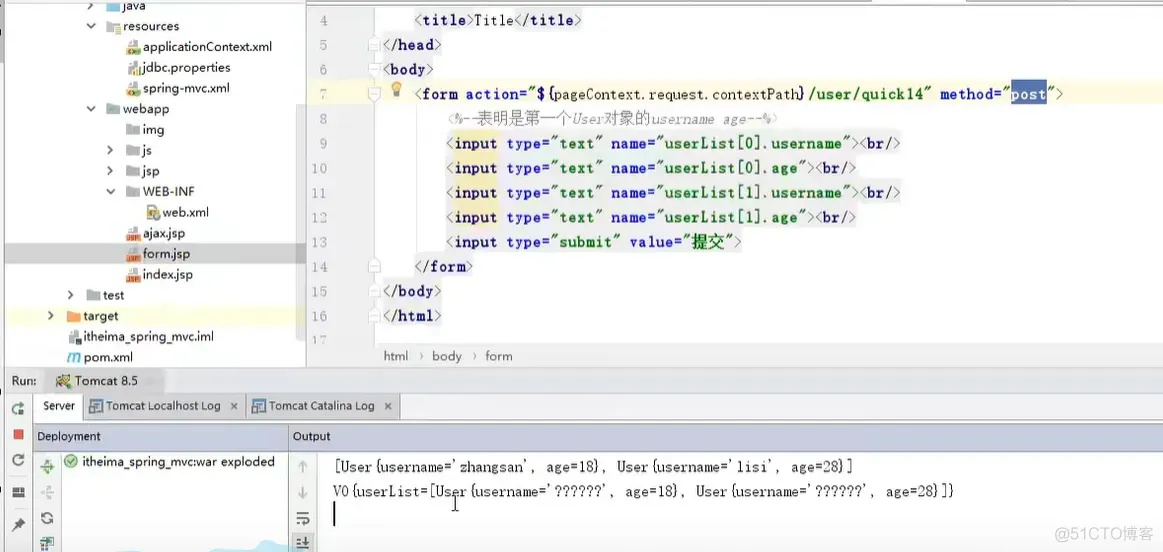Click the lightbulb intention icon on line 7
The height and width of the screenshot is (552, 1163).
(x=396, y=90)
